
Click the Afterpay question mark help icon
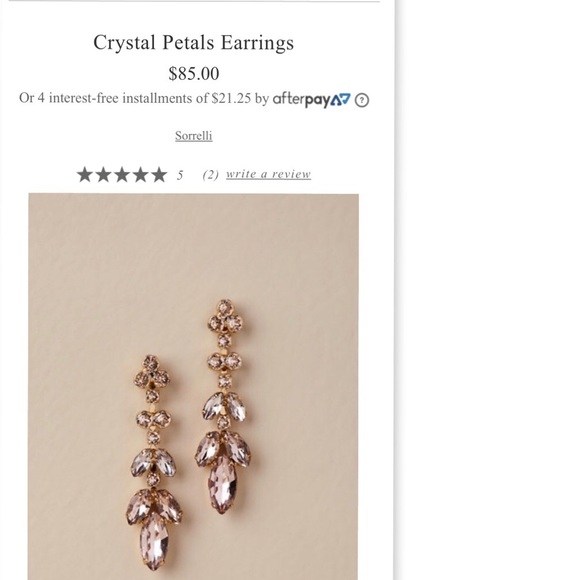tap(361, 100)
